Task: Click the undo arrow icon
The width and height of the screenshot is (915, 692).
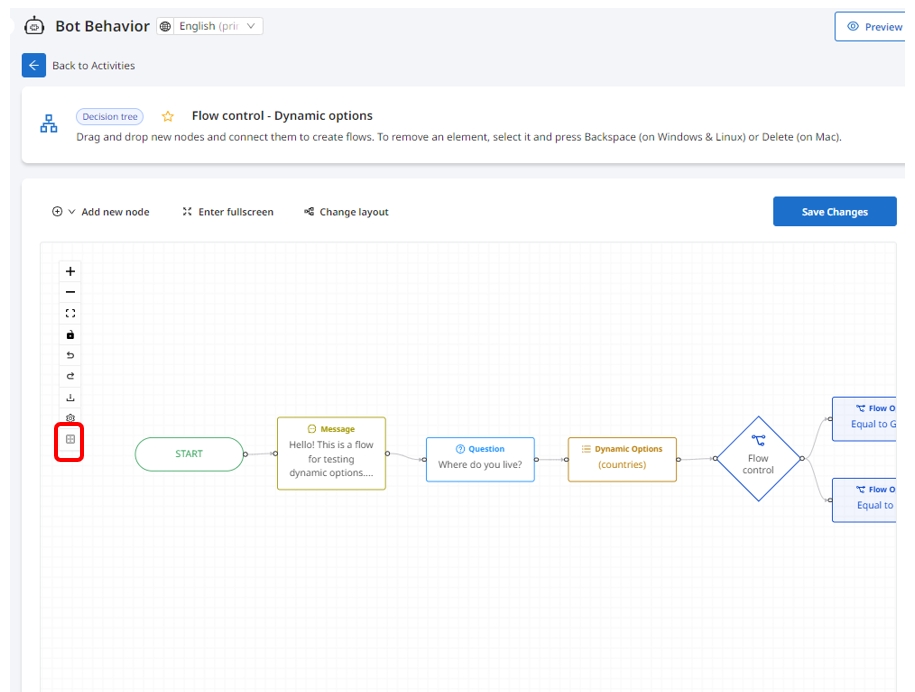Action: pos(70,356)
